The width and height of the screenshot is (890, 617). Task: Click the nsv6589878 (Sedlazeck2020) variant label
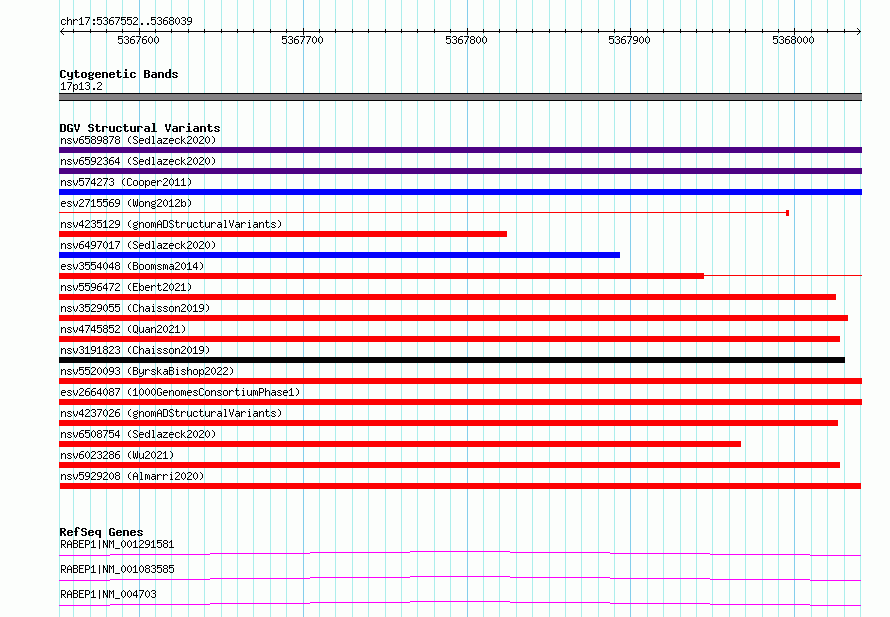coord(138,140)
